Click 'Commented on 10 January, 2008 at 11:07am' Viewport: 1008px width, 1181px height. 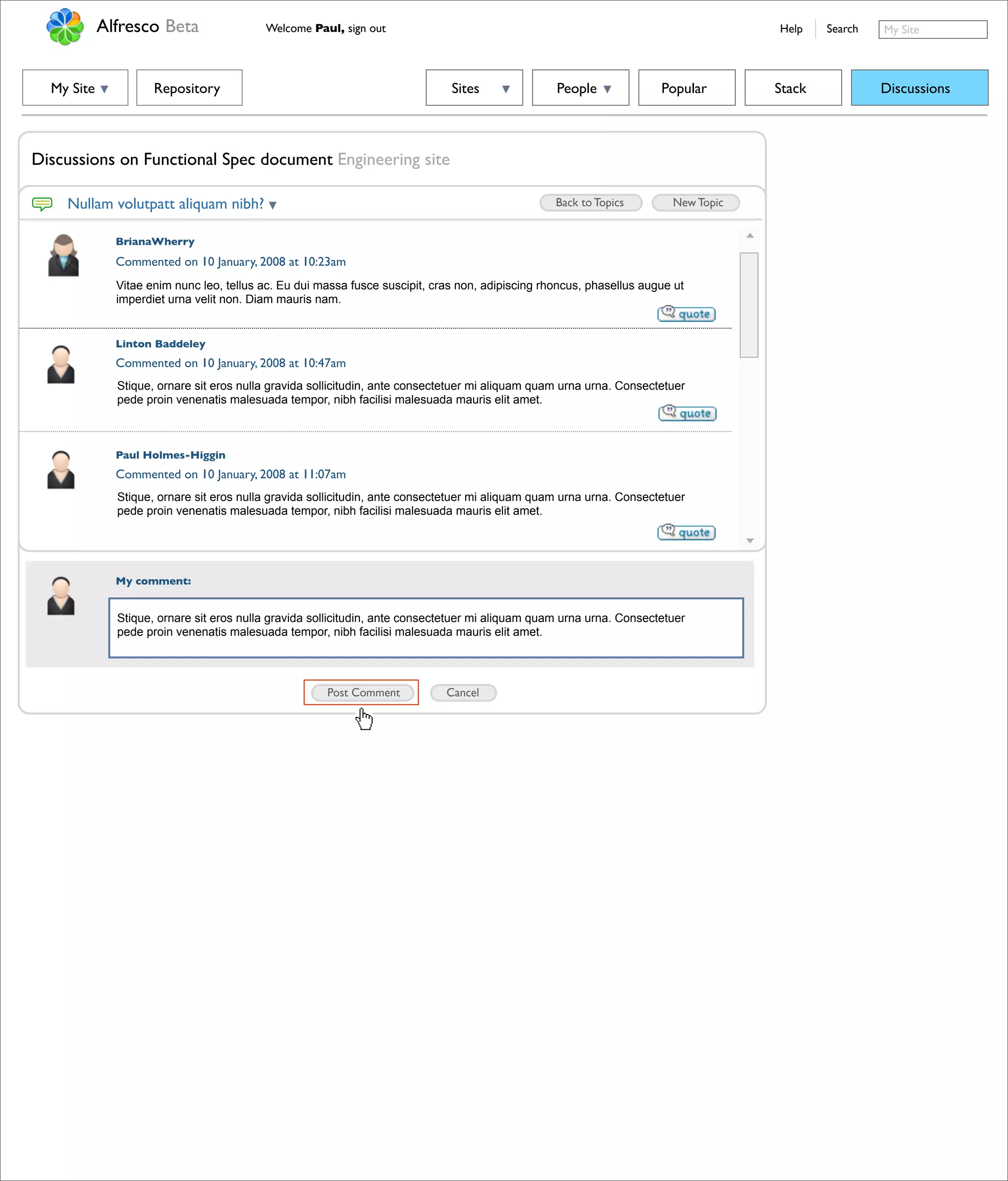click(231, 474)
